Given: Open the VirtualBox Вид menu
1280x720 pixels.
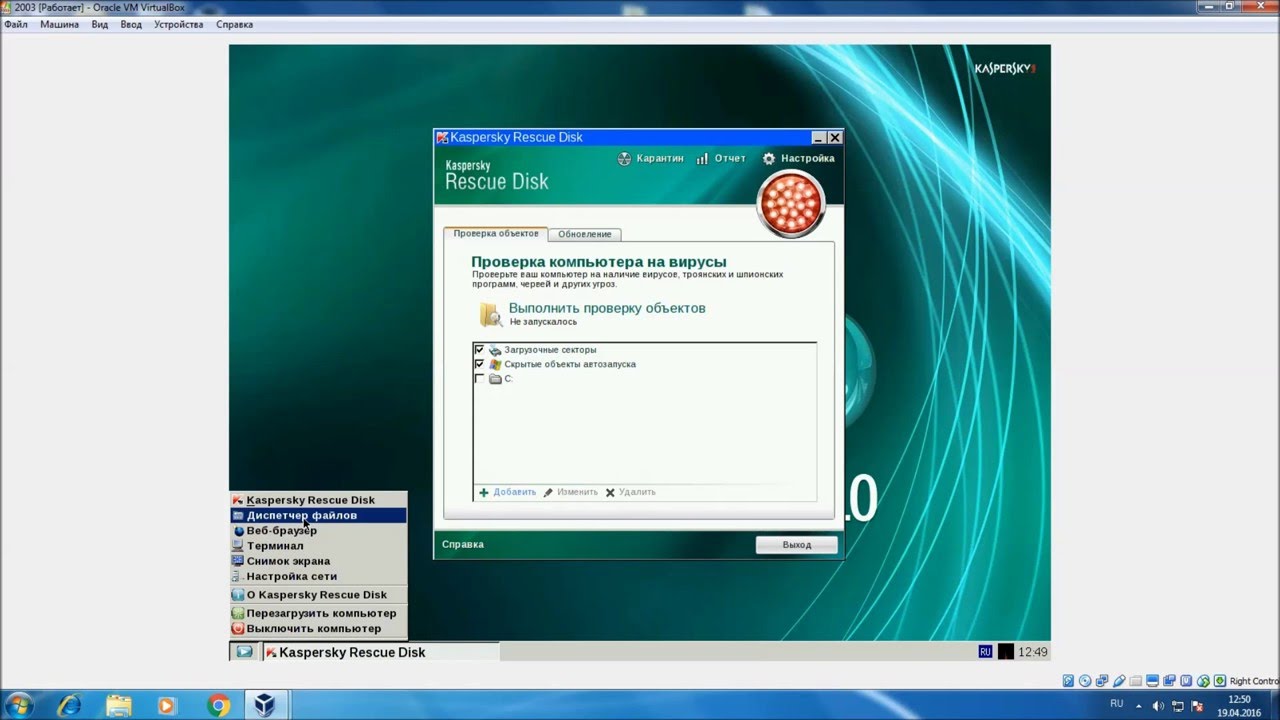Looking at the screenshot, I should pyautogui.click(x=100, y=24).
